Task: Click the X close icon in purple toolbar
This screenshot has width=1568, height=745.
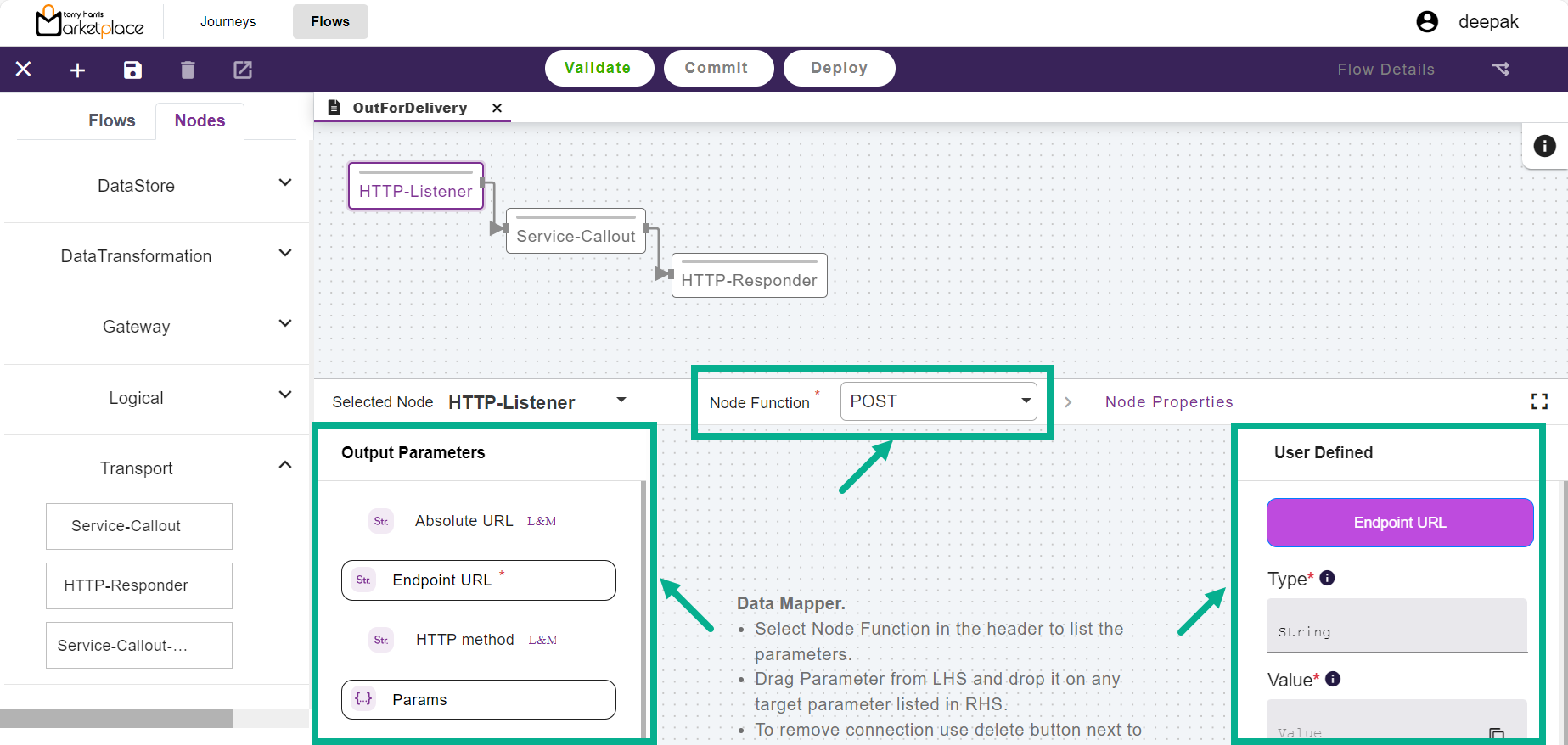Action: pyautogui.click(x=24, y=70)
